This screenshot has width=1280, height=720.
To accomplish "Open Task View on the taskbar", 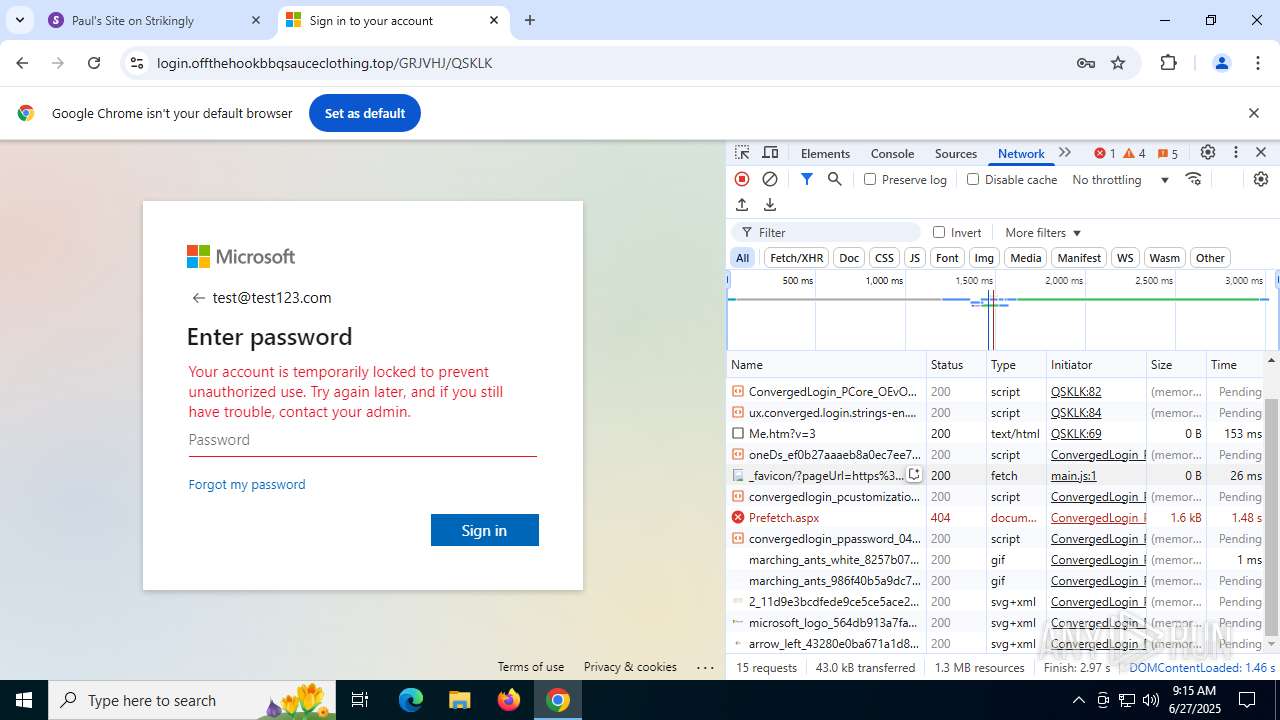I will 361,700.
